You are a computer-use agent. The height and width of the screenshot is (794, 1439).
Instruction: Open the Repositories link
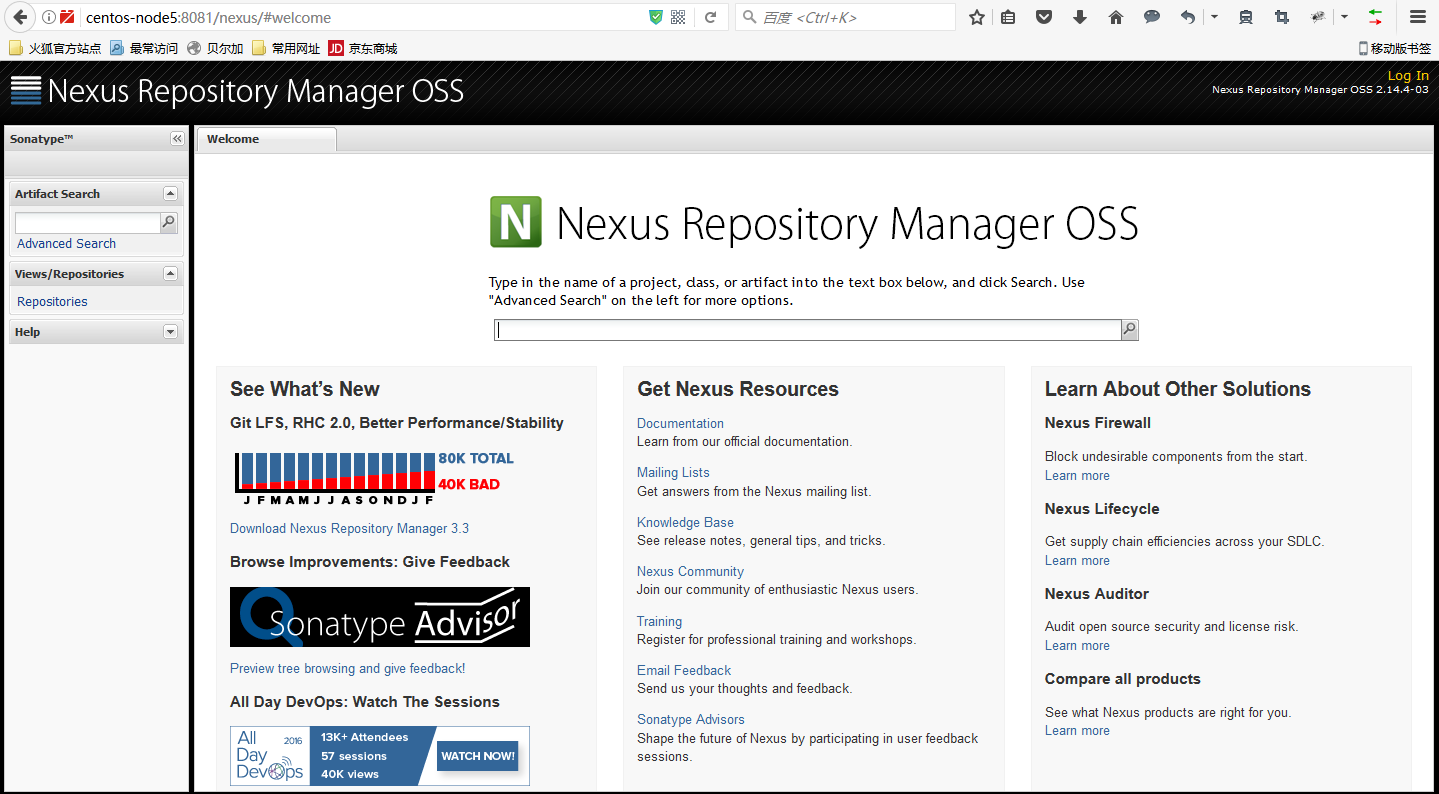point(52,302)
